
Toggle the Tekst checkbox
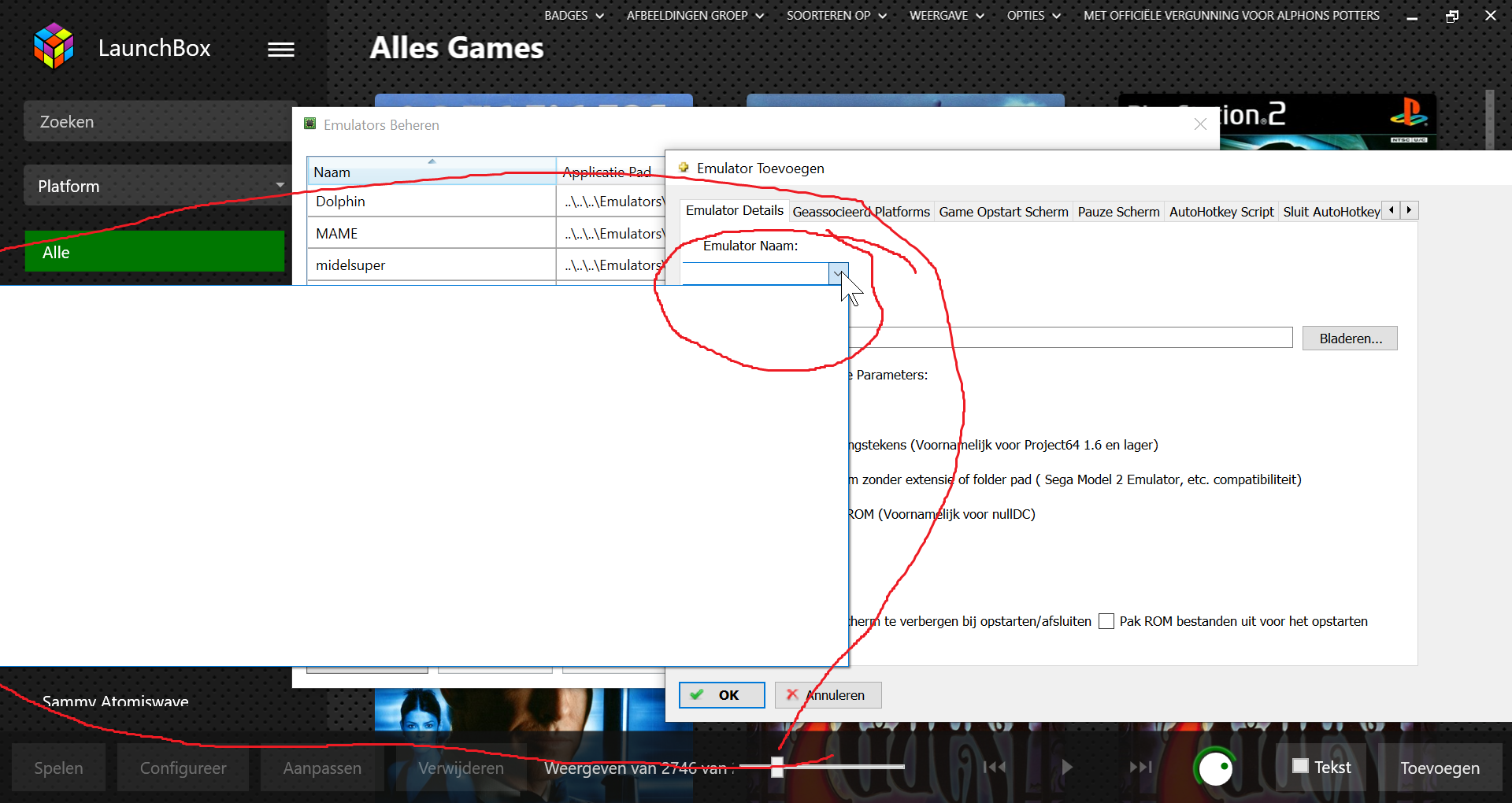[x=1300, y=766]
